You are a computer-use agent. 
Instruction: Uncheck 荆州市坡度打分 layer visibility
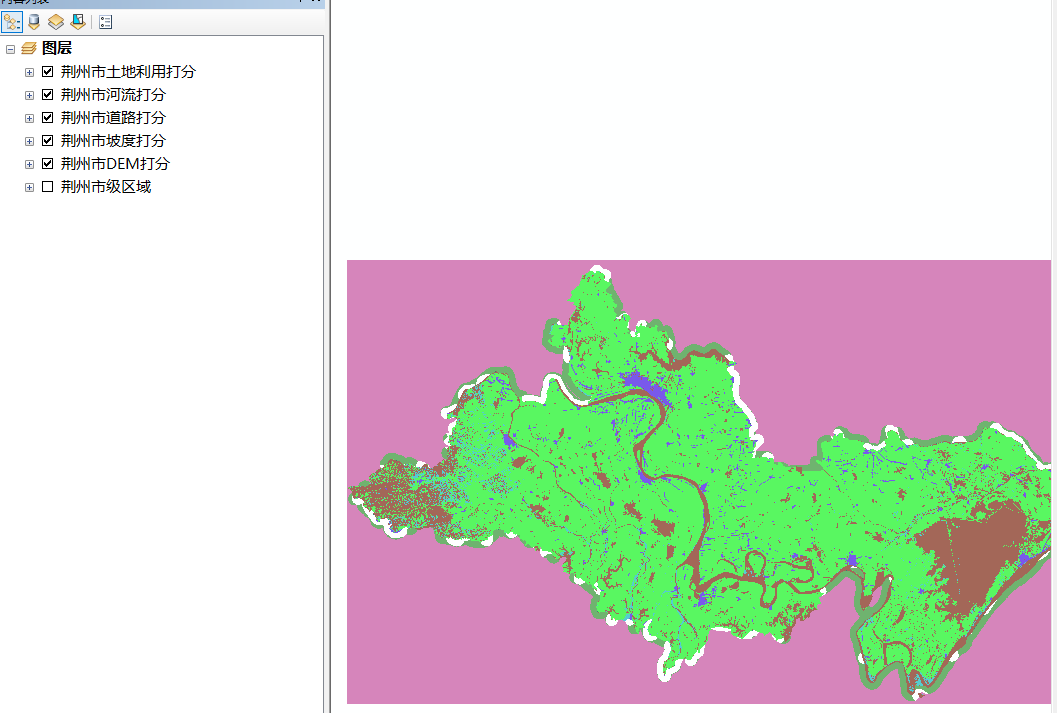pos(47,140)
